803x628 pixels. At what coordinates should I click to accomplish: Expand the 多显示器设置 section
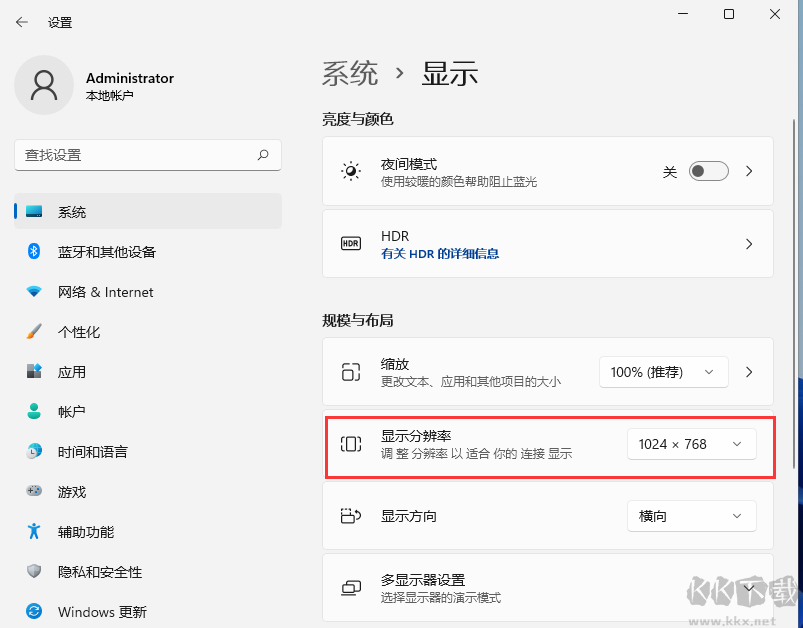[x=749, y=588]
